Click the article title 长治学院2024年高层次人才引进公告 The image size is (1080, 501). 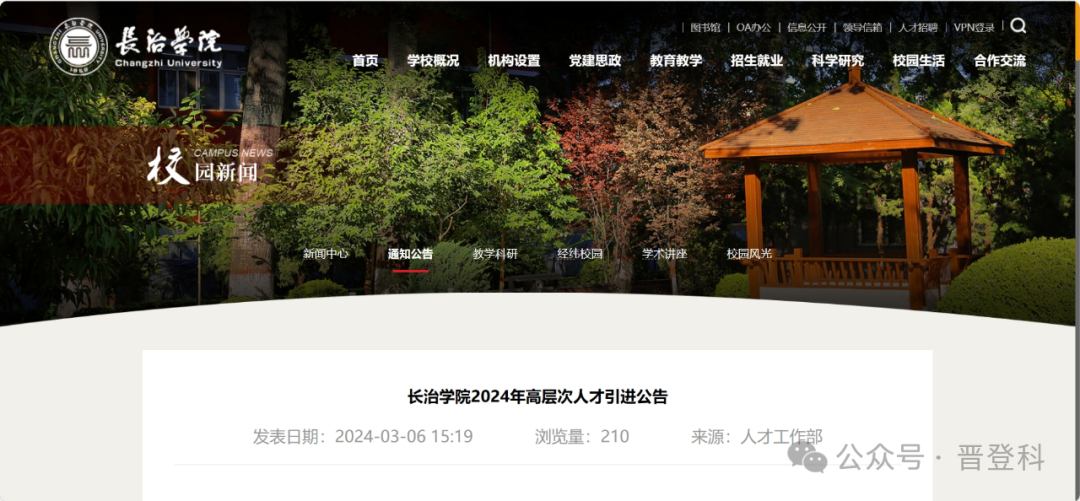[538, 397]
